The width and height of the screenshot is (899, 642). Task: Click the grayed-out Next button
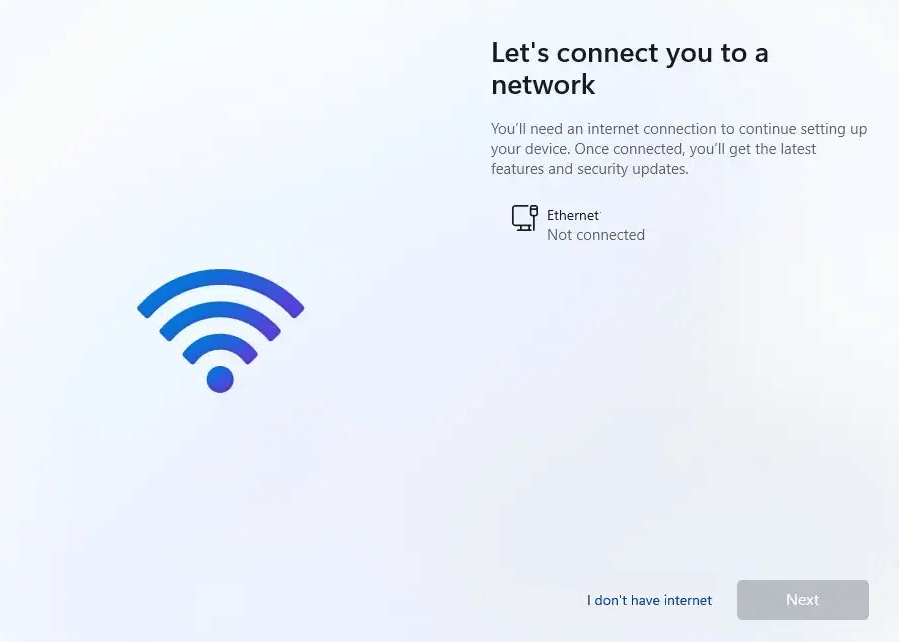coord(803,600)
